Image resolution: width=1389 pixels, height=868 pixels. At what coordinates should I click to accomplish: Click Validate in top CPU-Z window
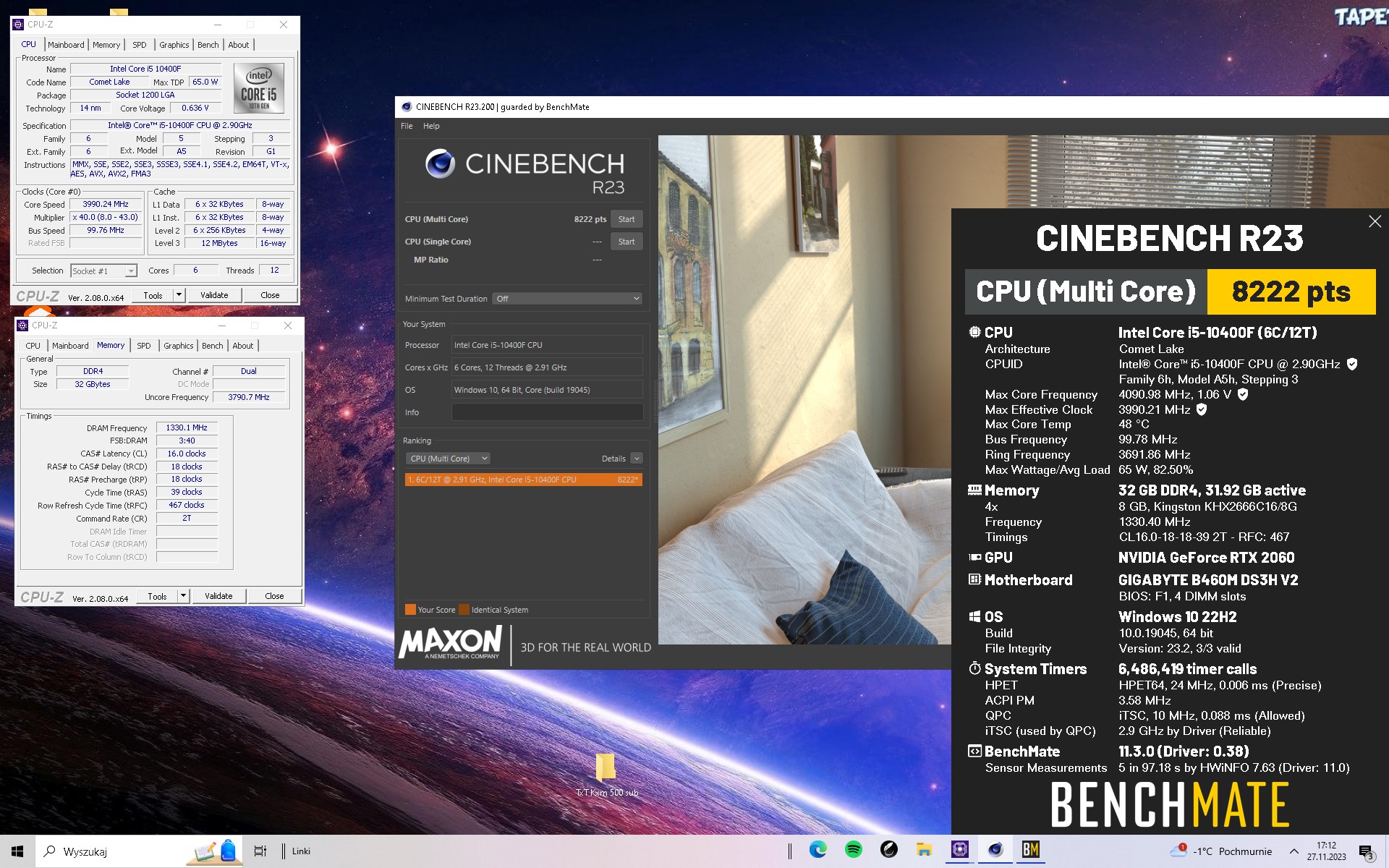tap(214, 295)
